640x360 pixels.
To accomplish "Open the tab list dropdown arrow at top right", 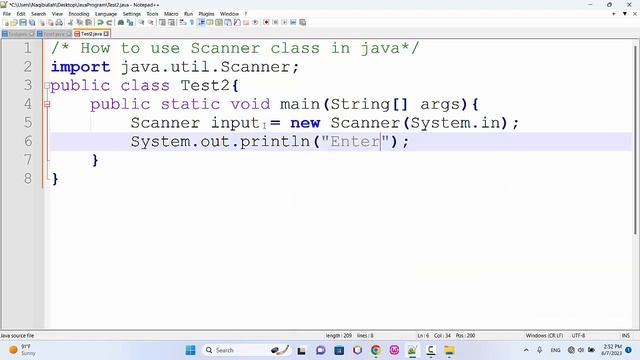I will pos(624,14).
